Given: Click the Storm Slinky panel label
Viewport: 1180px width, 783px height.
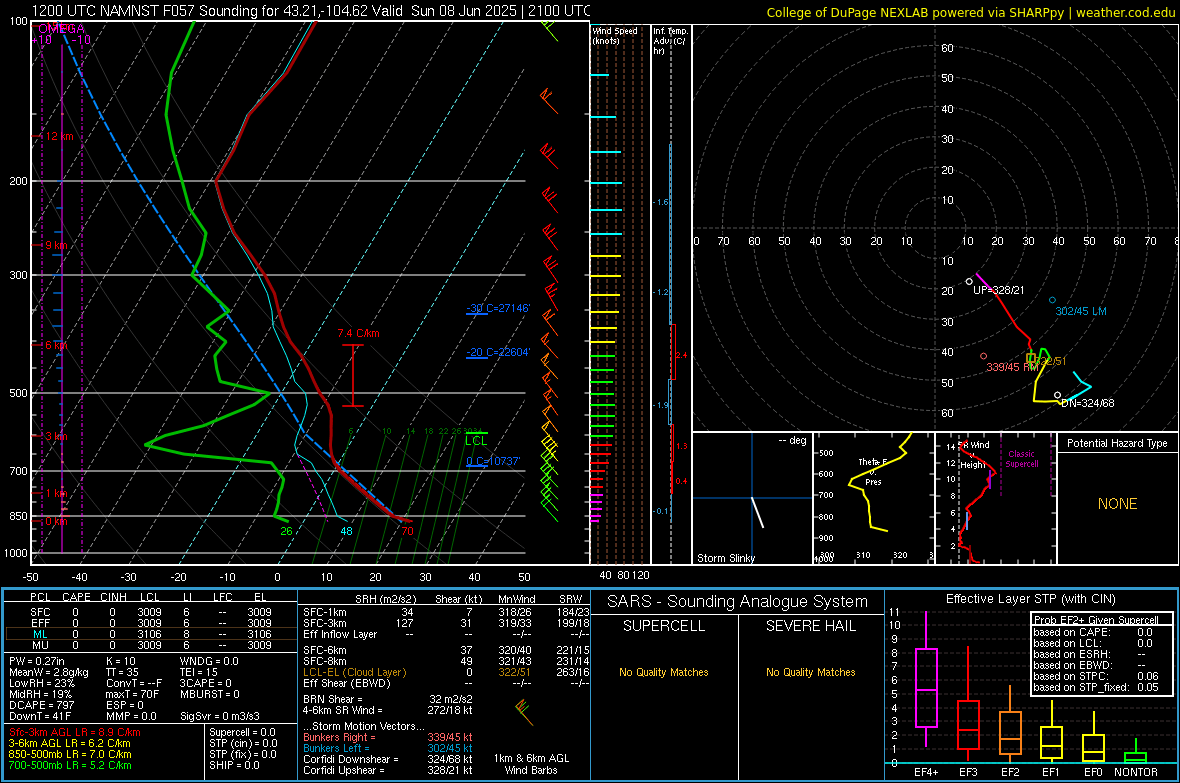Looking at the screenshot, I should point(725,558).
